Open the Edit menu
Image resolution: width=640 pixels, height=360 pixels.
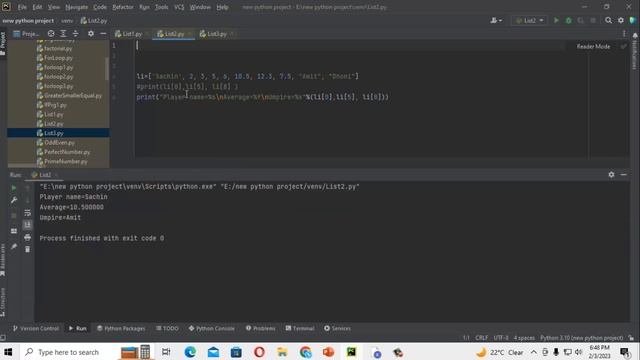pyautogui.click(x=37, y=7)
